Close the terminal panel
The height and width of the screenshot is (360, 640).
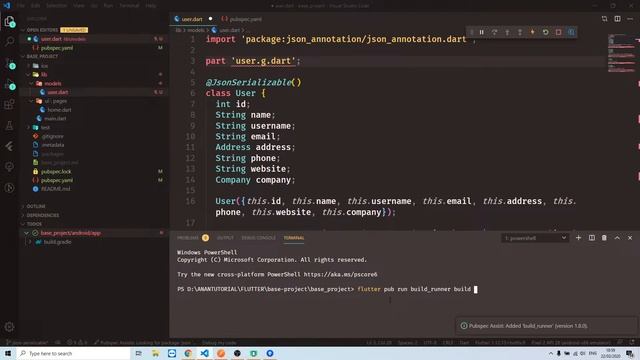pos(630,238)
